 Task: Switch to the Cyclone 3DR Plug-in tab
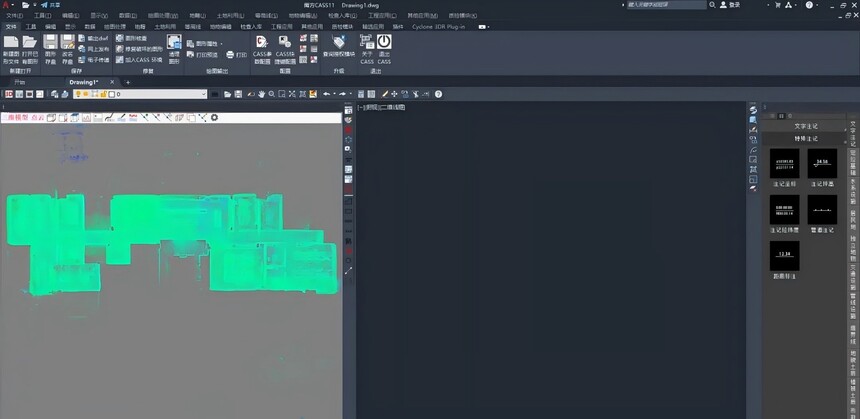click(x=438, y=26)
